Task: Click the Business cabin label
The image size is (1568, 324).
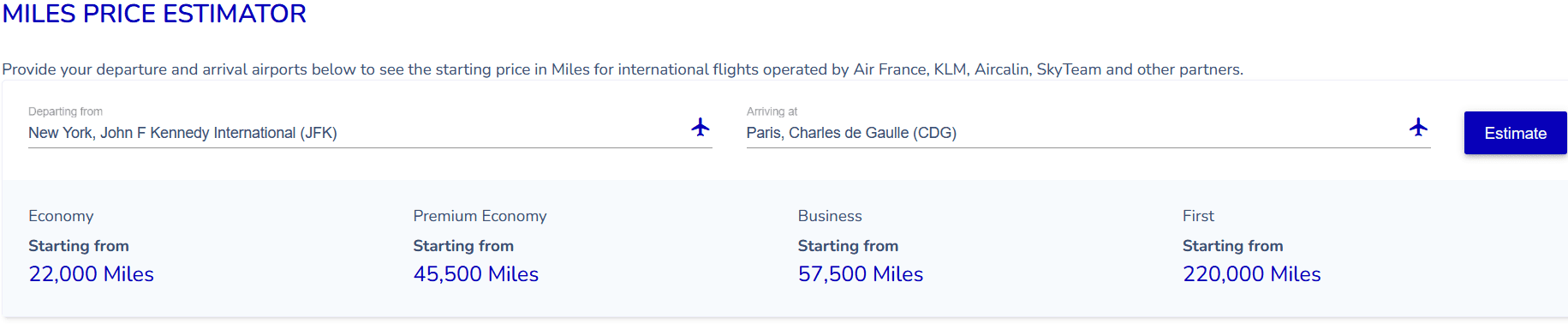Action: click(x=830, y=216)
